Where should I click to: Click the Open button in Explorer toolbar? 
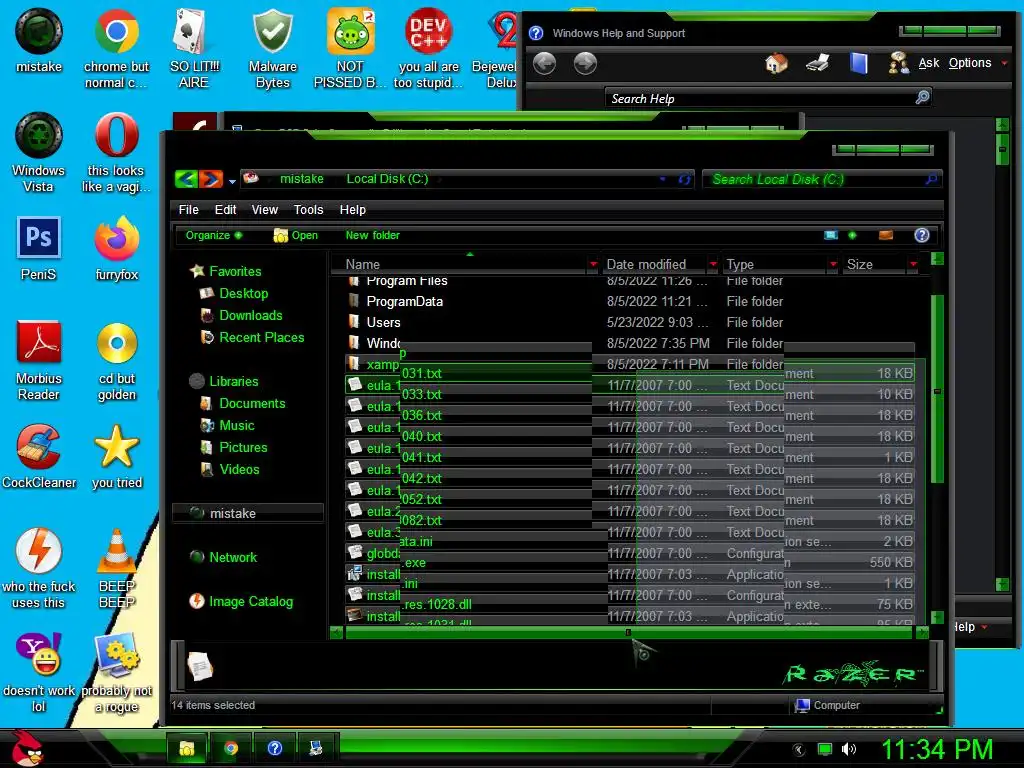click(296, 235)
